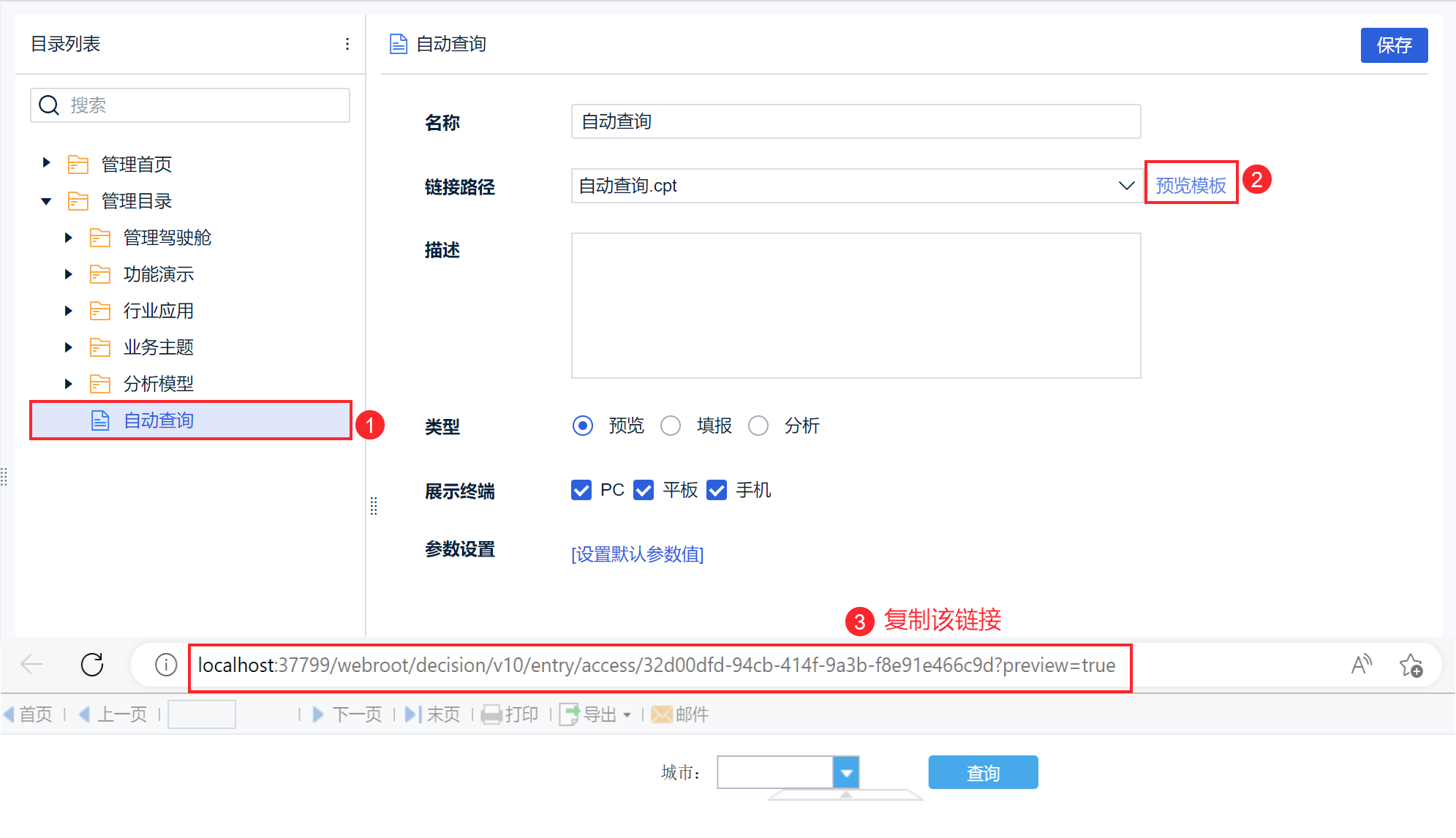The width and height of the screenshot is (1456, 838).
Task: Select the 功能演示 tree label
Action: pos(159,274)
